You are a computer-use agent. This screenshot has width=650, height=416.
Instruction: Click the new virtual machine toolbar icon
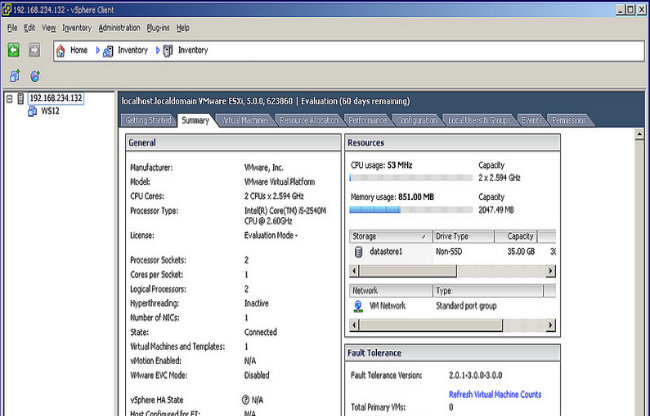[x=15, y=76]
